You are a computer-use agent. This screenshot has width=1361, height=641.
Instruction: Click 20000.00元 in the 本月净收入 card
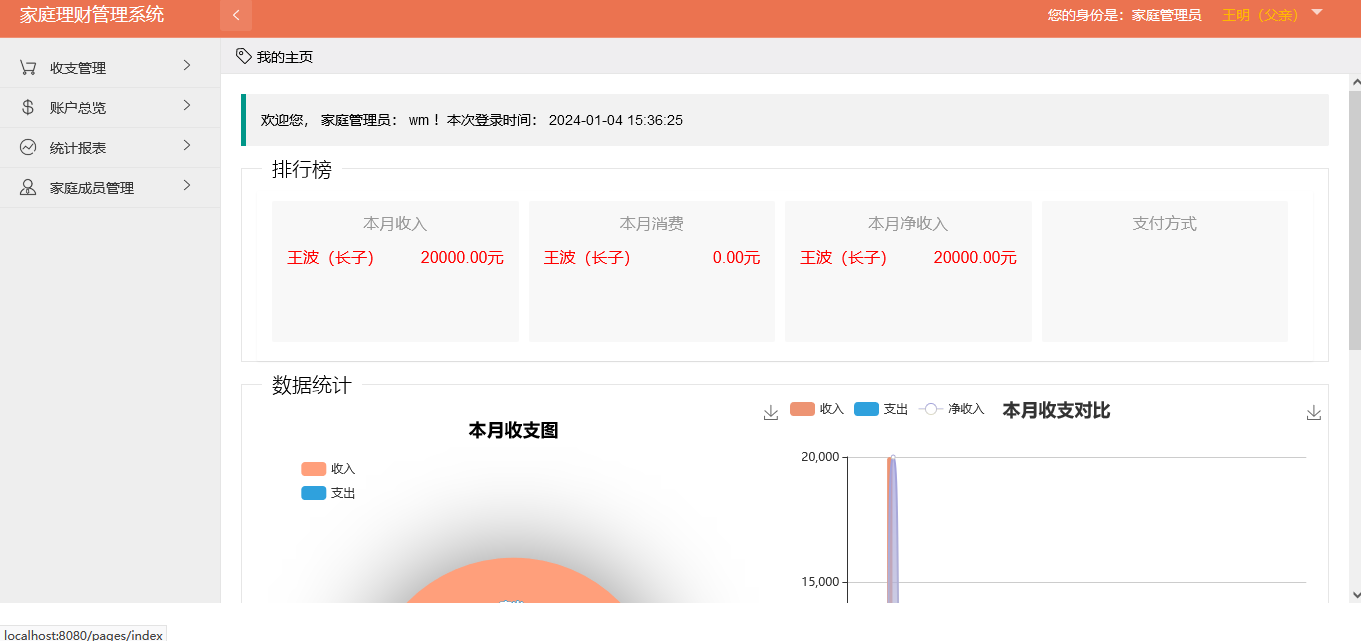coord(975,258)
